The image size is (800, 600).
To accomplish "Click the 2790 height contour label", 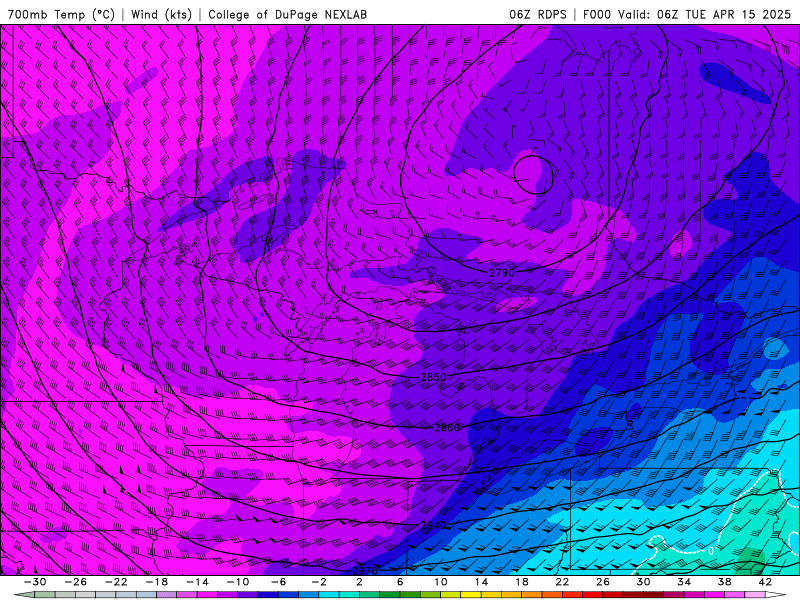I will point(502,273).
